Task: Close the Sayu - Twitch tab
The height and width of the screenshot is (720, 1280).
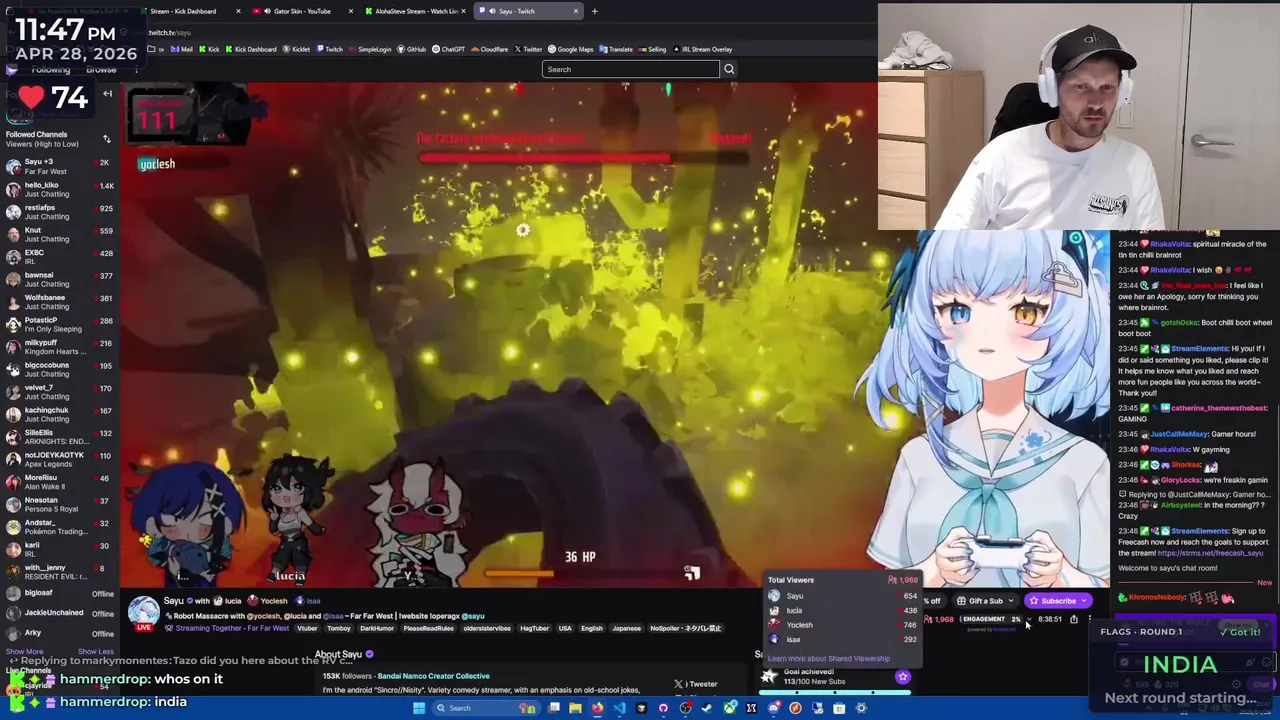Action: [576, 11]
